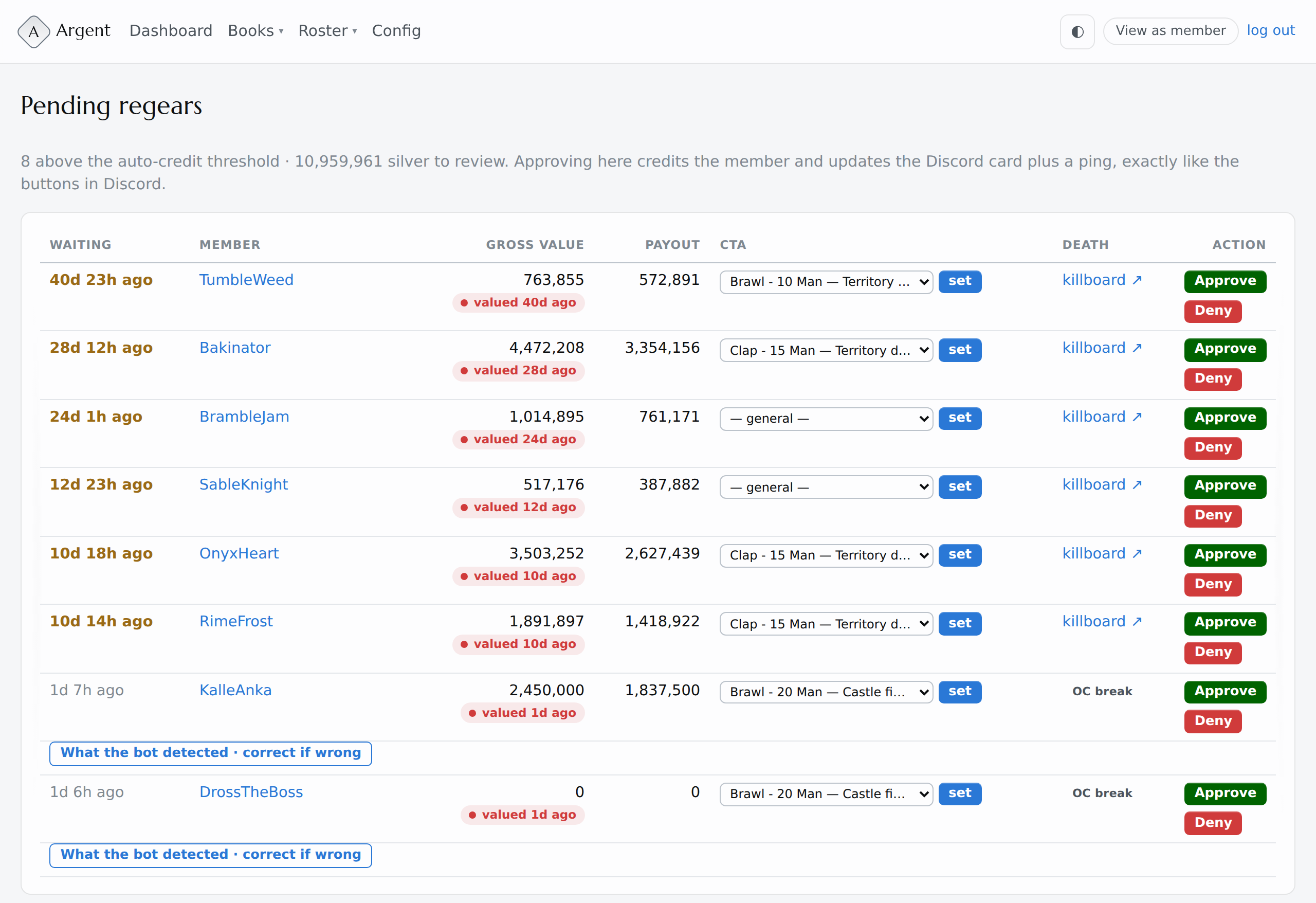Image resolution: width=1316 pixels, height=903 pixels.
Task: Approve OnyxHeart's regear
Action: [x=1226, y=555]
